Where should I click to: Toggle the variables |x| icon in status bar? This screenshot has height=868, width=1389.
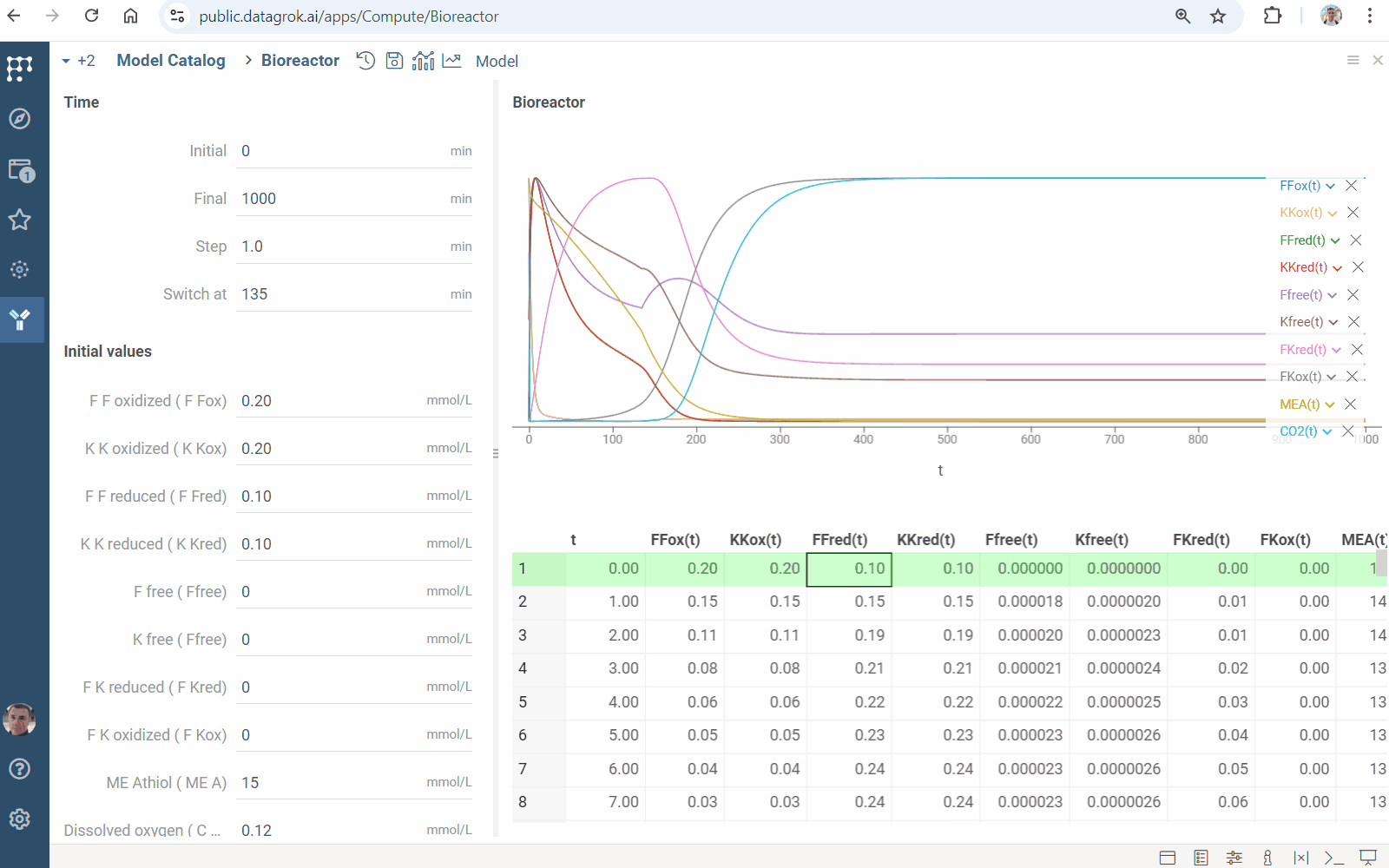pyautogui.click(x=1300, y=858)
